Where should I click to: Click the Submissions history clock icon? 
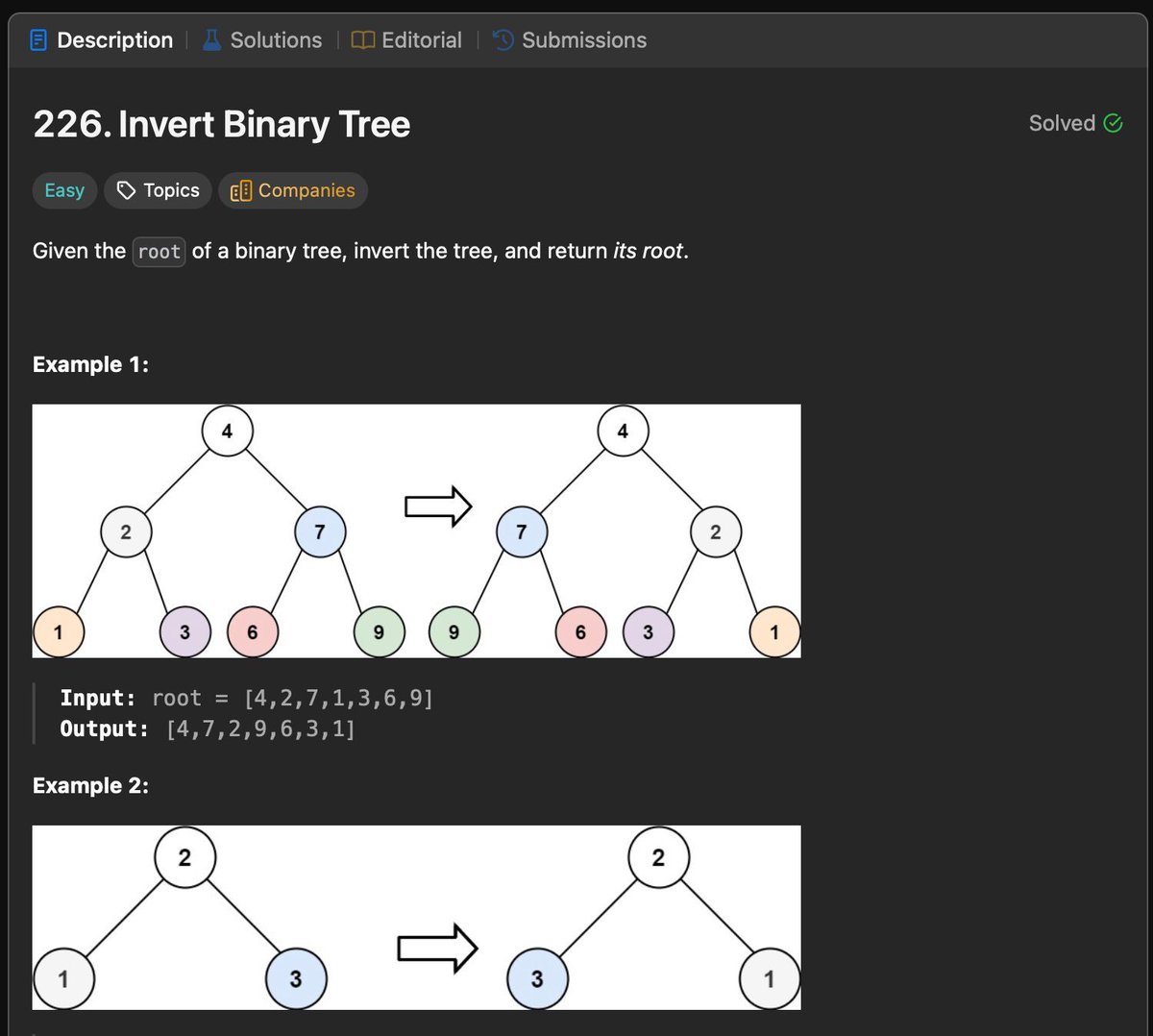(503, 40)
